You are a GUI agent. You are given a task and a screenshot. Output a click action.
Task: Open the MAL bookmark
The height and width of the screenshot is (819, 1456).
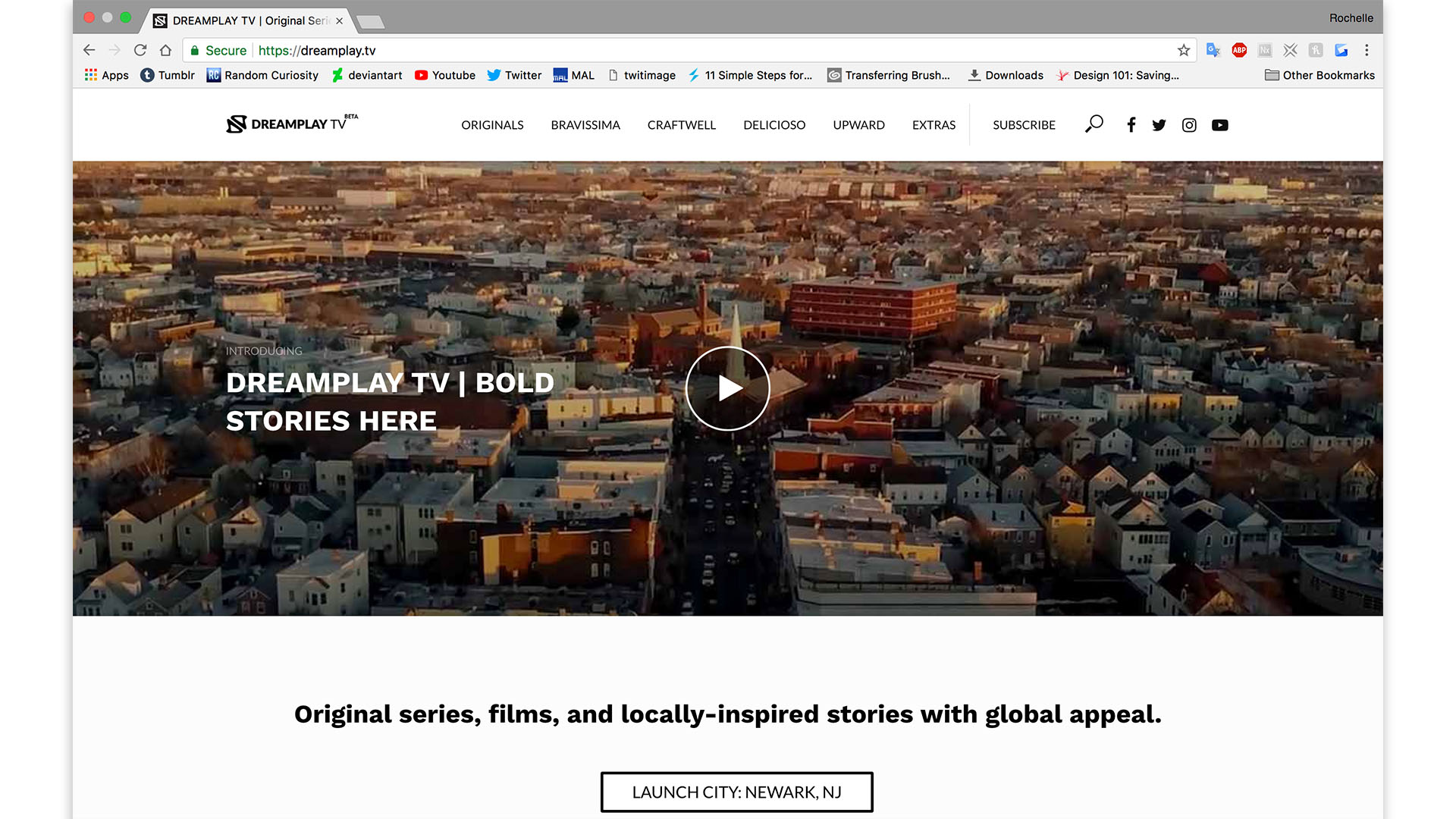tap(574, 75)
